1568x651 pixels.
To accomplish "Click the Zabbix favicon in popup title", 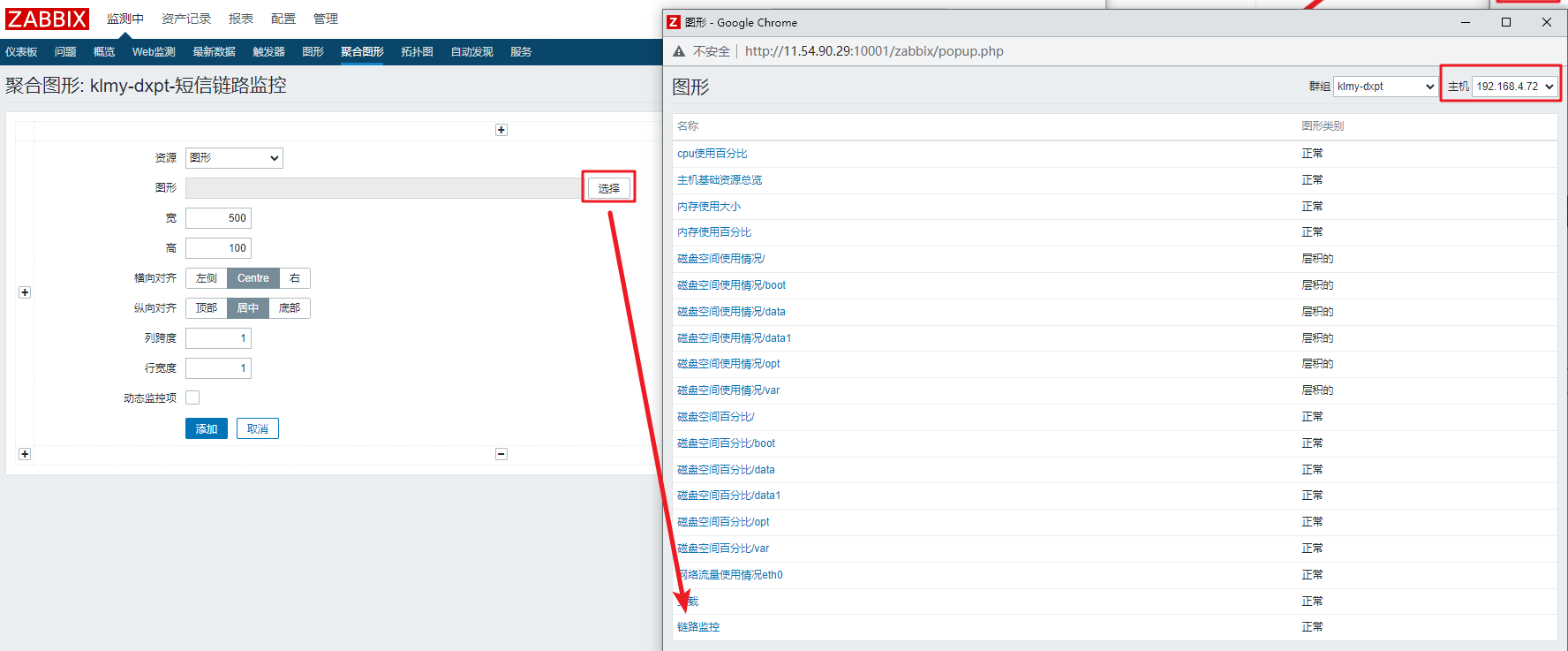I will click(674, 22).
